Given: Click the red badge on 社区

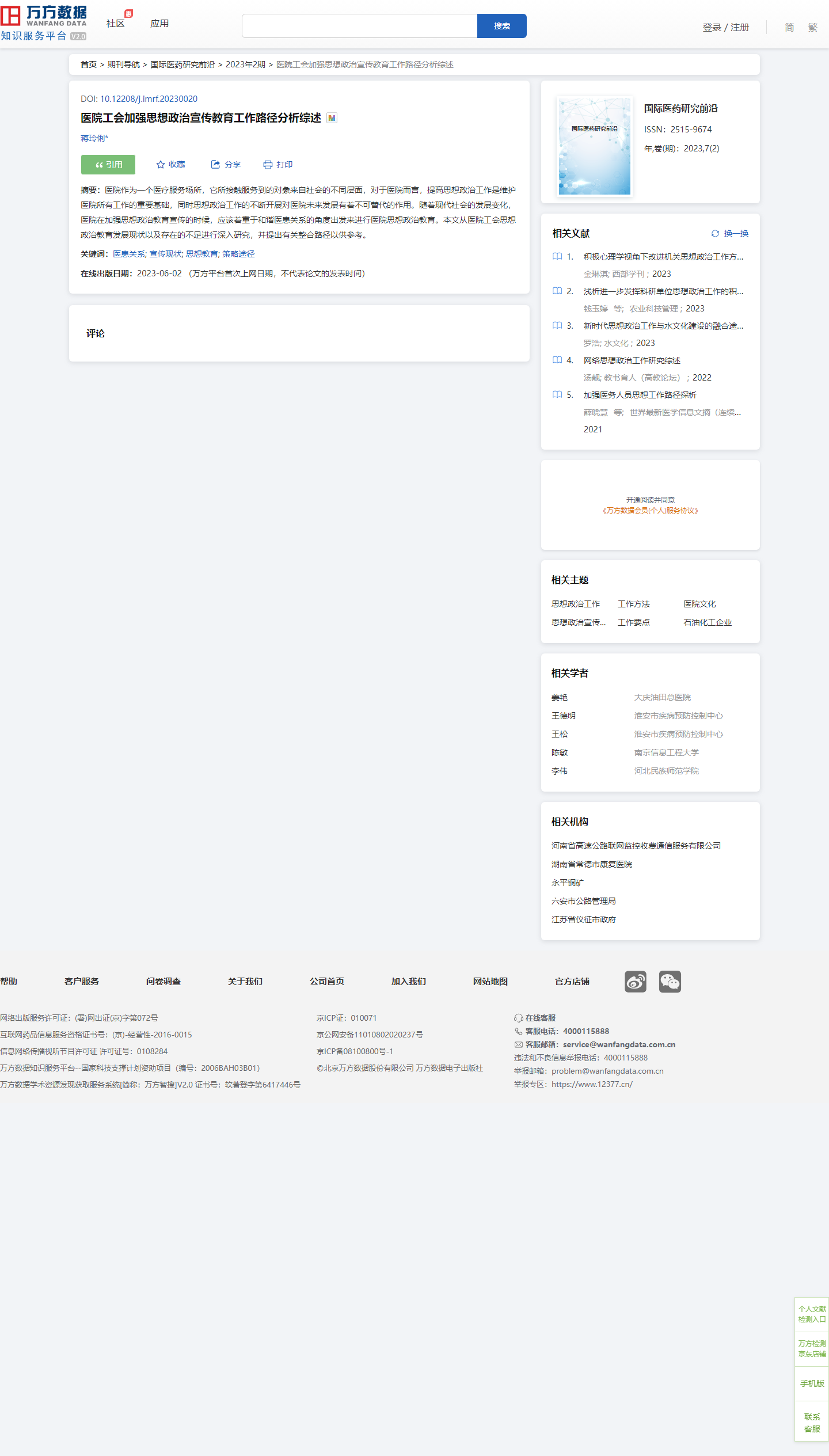Looking at the screenshot, I should coord(129,13).
